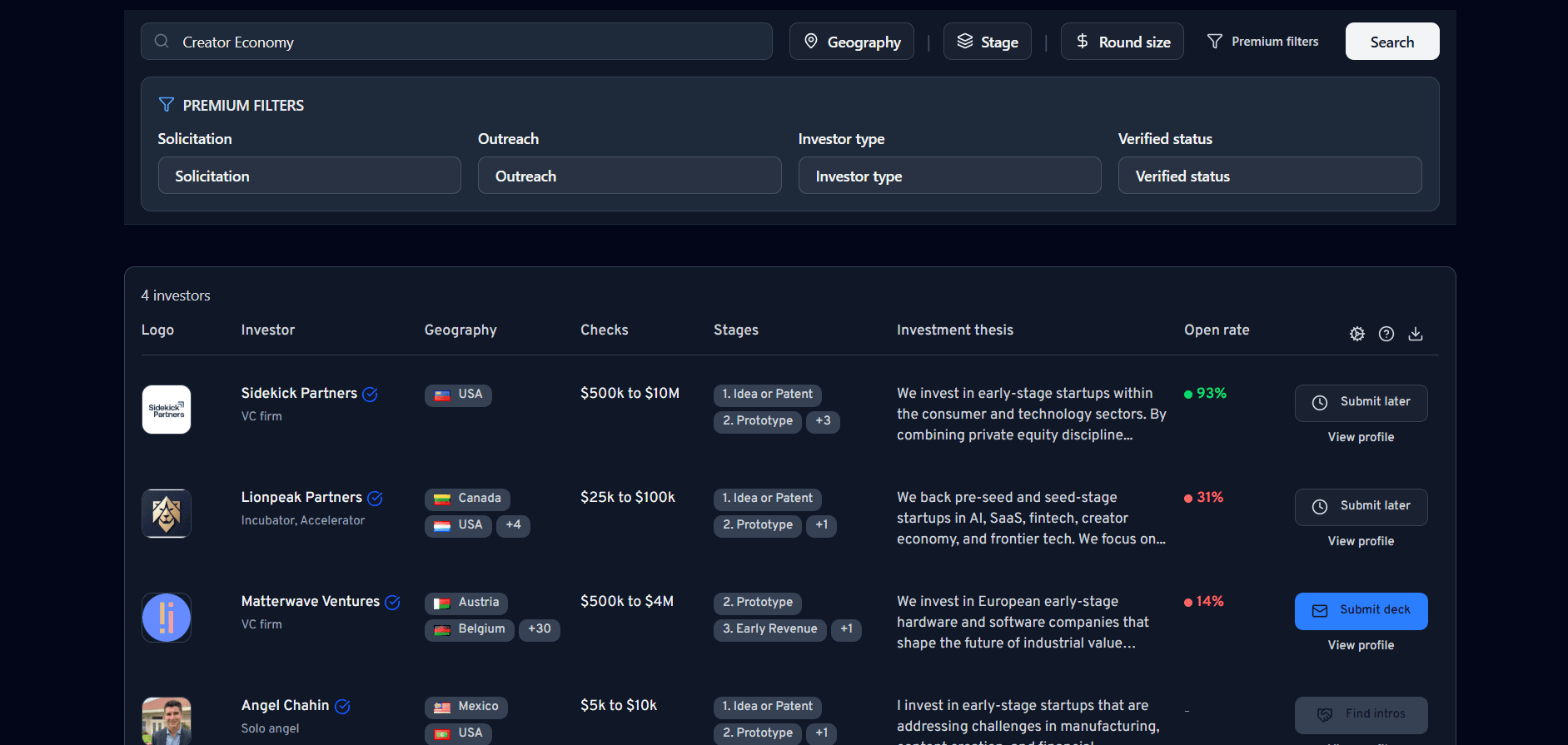Open Matterwave Ventures investor name
Screen dimensions: 1568x745
point(311,601)
